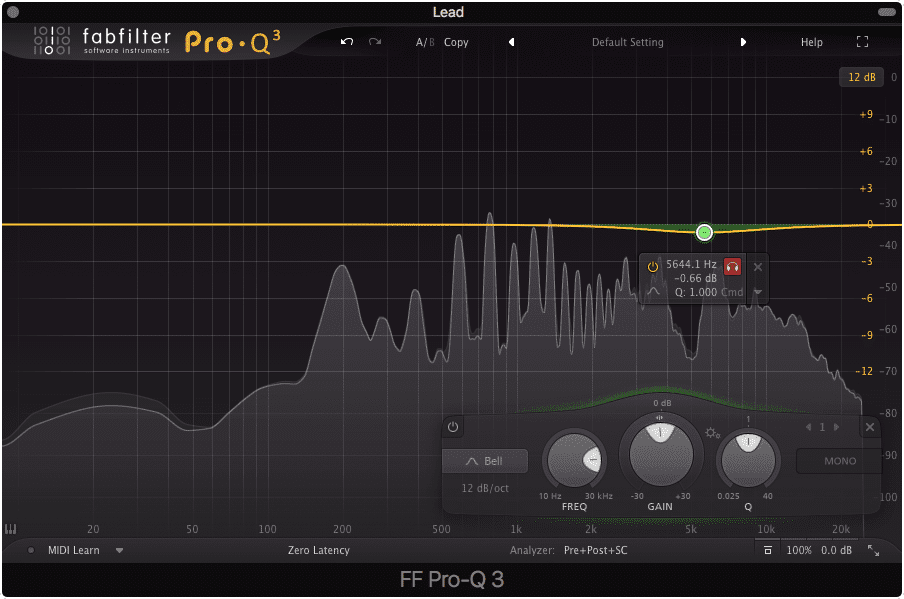
Task: Open the 12 dB display range menu
Action: [861, 77]
